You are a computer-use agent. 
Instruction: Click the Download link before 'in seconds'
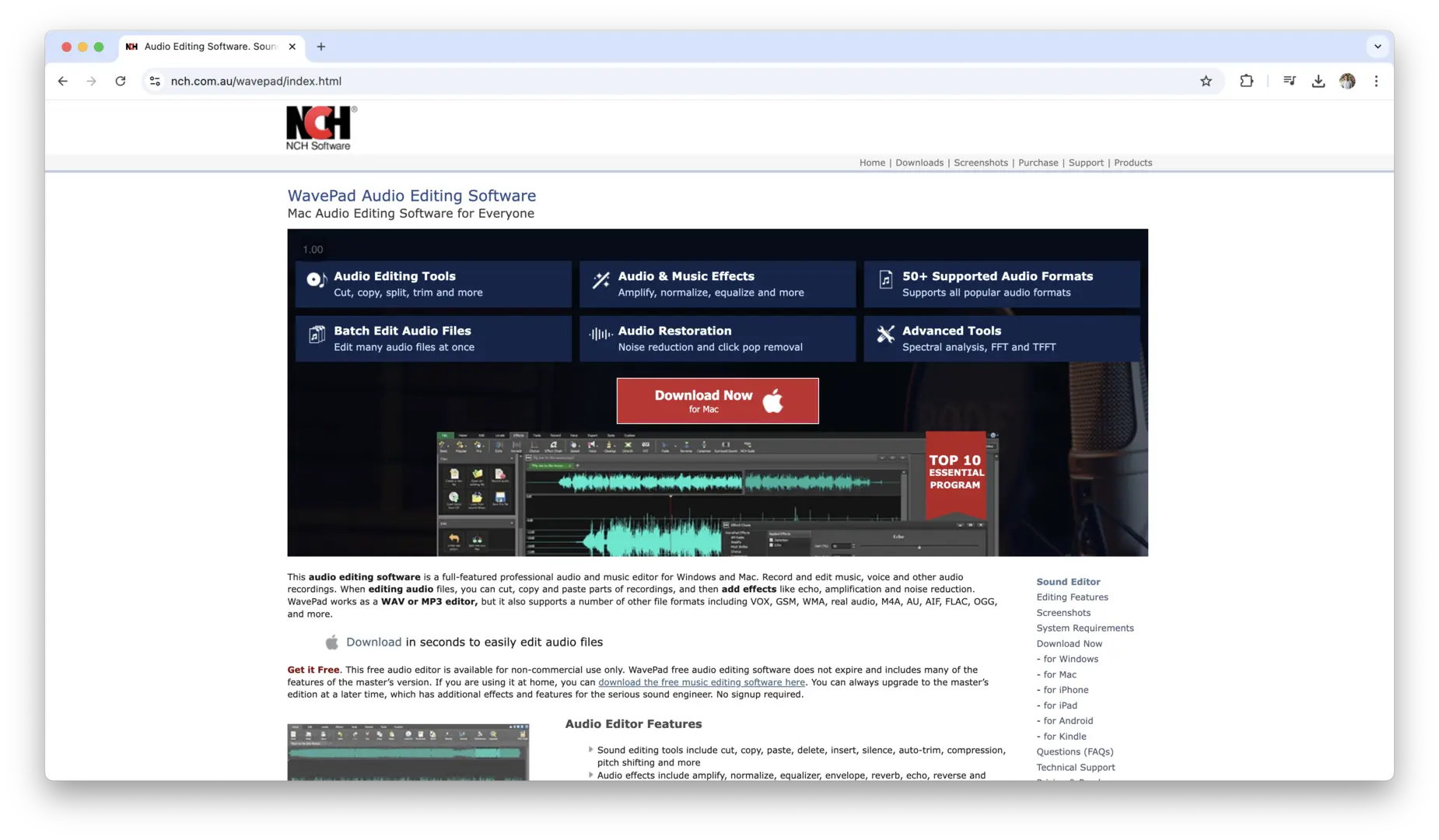[x=373, y=642]
